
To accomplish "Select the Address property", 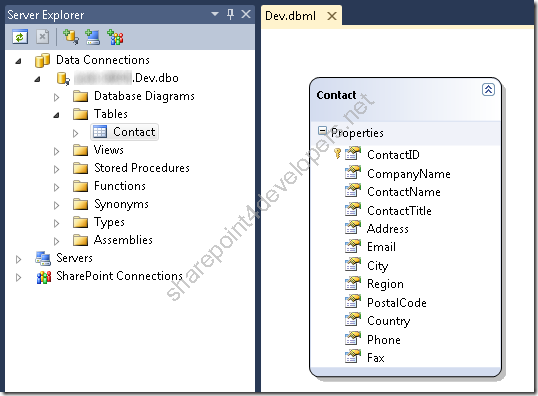I will (x=388, y=229).
